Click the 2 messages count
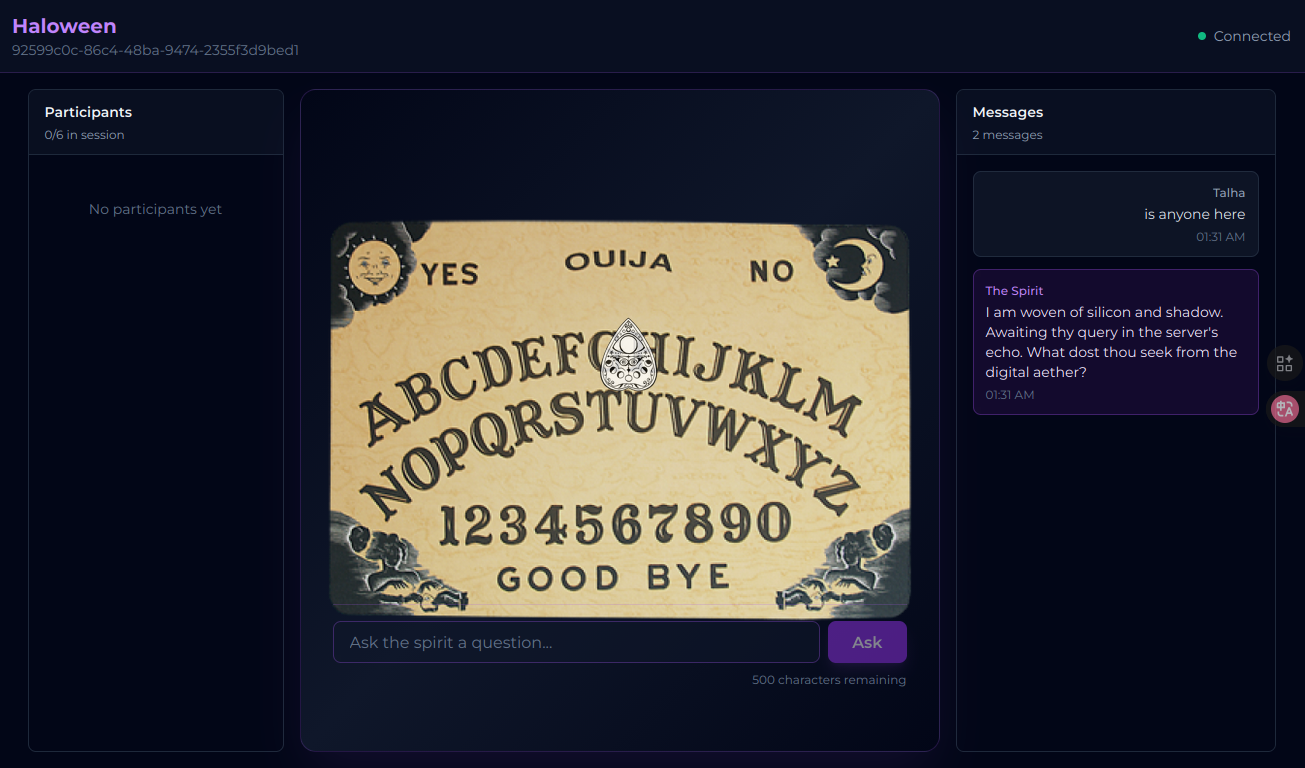The width and height of the screenshot is (1305, 768). click(1007, 135)
